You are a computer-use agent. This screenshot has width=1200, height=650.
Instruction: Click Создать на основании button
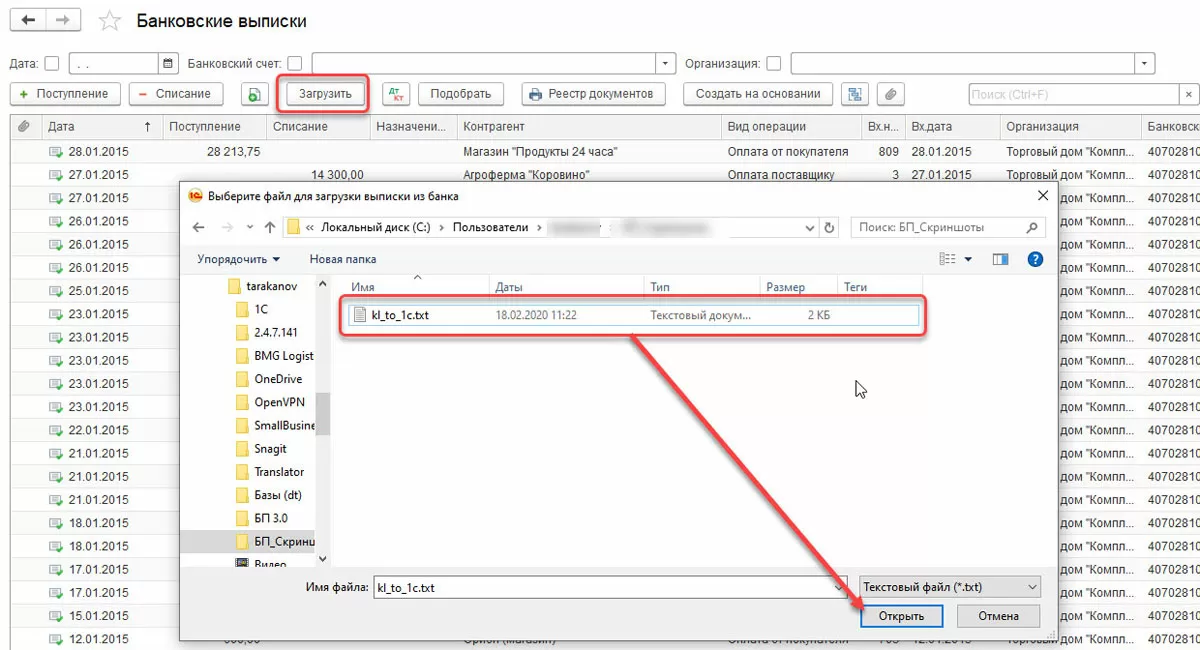758,94
